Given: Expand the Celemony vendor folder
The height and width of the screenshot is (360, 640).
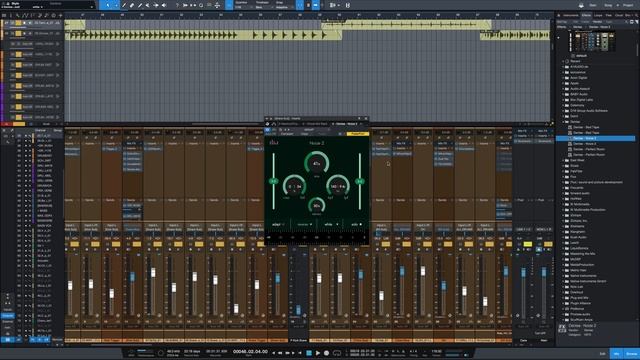Looking at the screenshot, I should (x=564, y=105).
